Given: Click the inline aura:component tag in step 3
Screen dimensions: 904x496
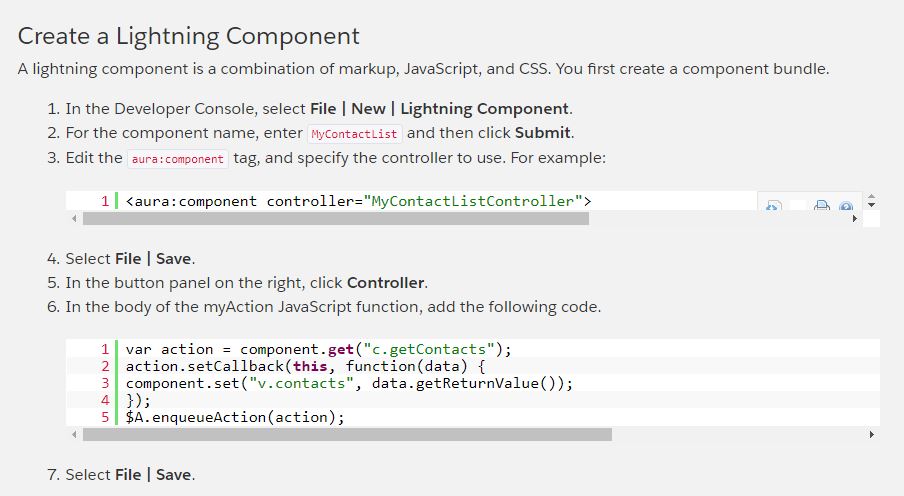Looking at the screenshot, I should click(178, 159).
